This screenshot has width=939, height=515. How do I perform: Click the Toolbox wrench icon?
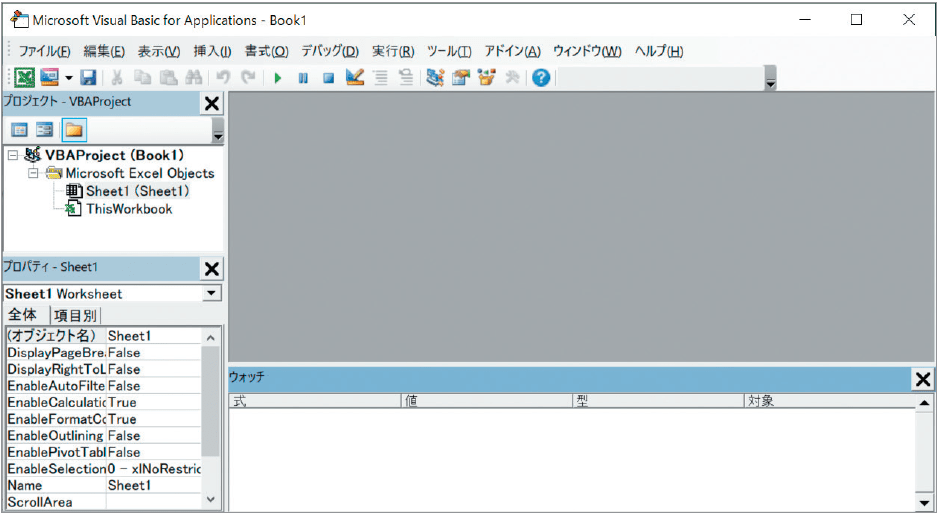[512, 77]
